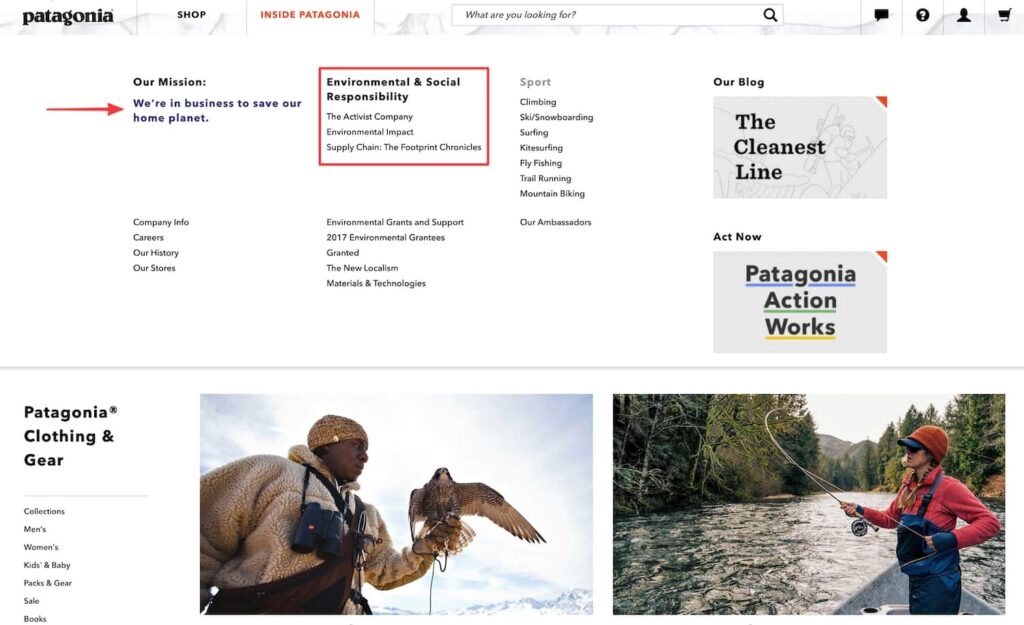
Task: Go to Surfing page
Action: click(534, 133)
